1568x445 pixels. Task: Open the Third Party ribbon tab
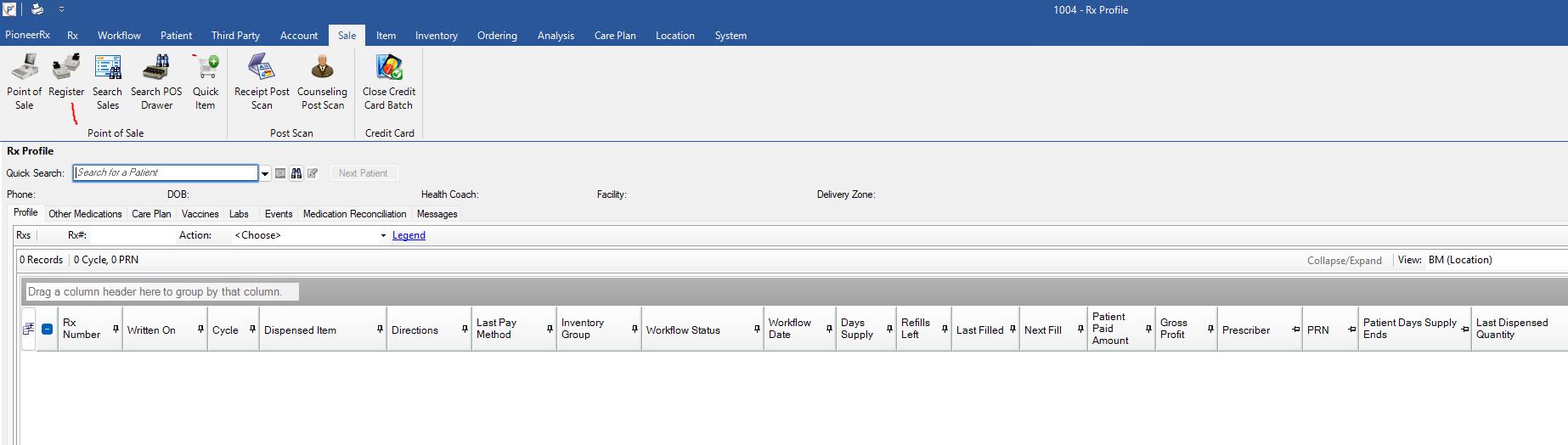(x=235, y=35)
